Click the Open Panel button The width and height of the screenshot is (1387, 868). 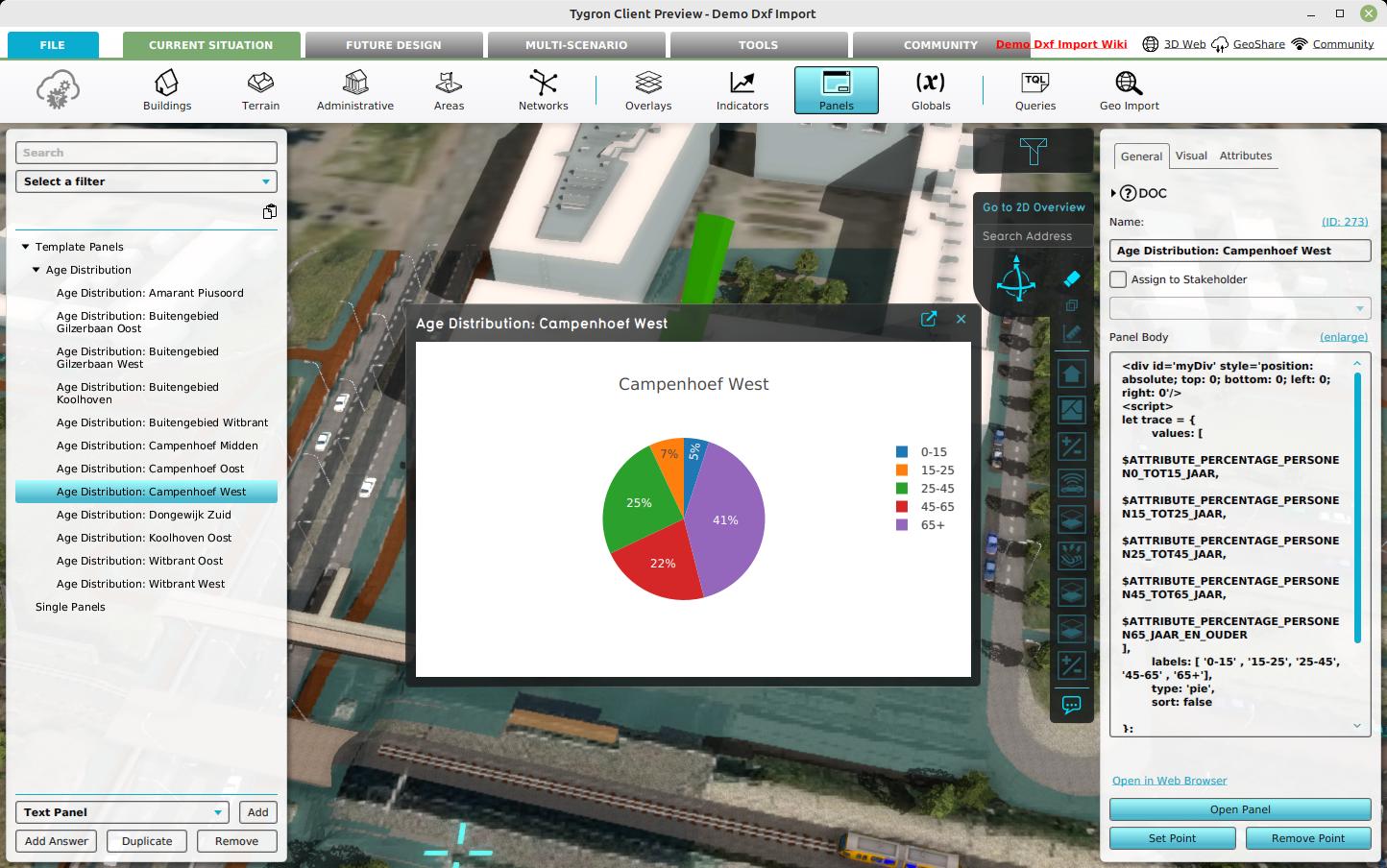tap(1239, 809)
